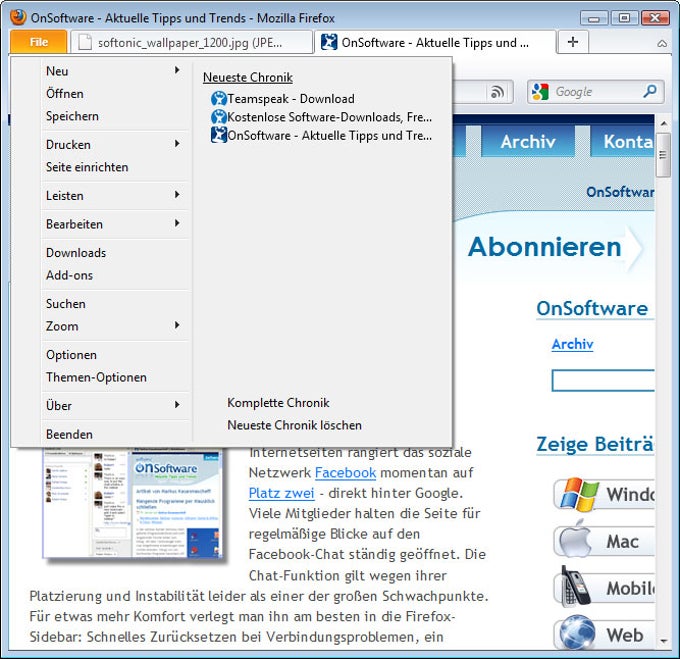This screenshot has height=659, width=680.
Task: Open Downloads from the menu
Action: [x=76, y=253]
